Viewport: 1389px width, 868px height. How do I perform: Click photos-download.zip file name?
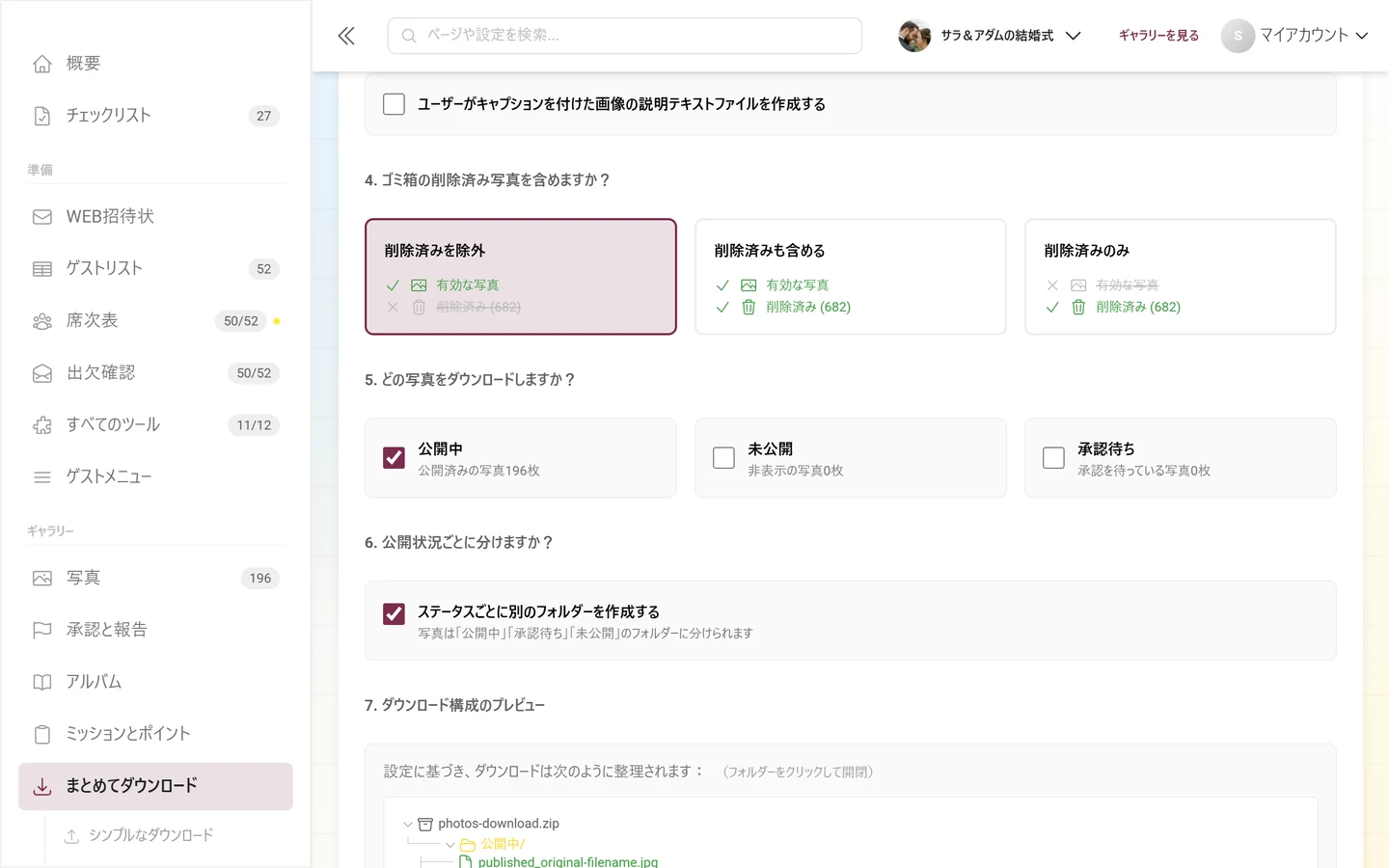click(x=499, y=825)
